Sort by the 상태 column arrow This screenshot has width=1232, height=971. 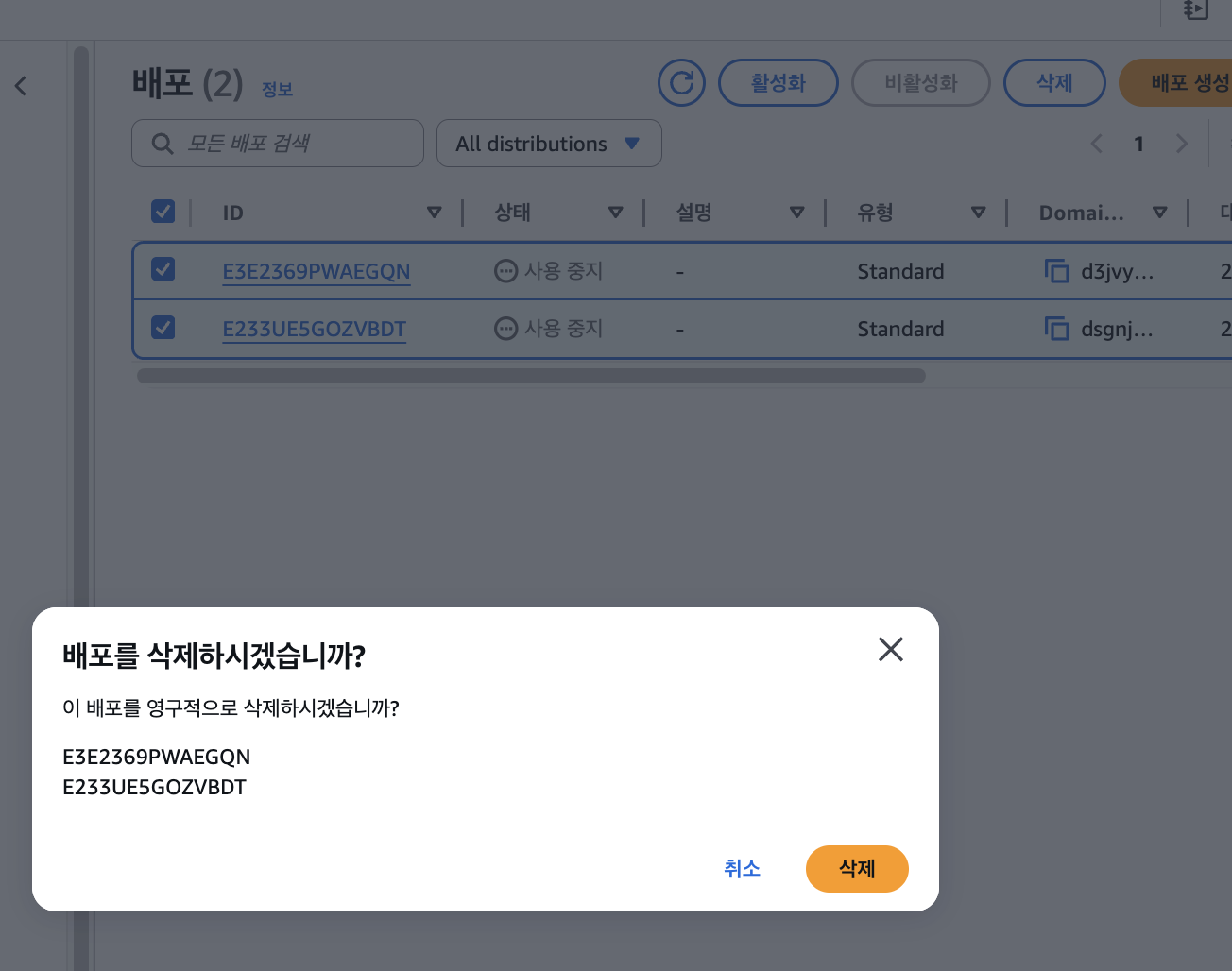click(616, 213)
